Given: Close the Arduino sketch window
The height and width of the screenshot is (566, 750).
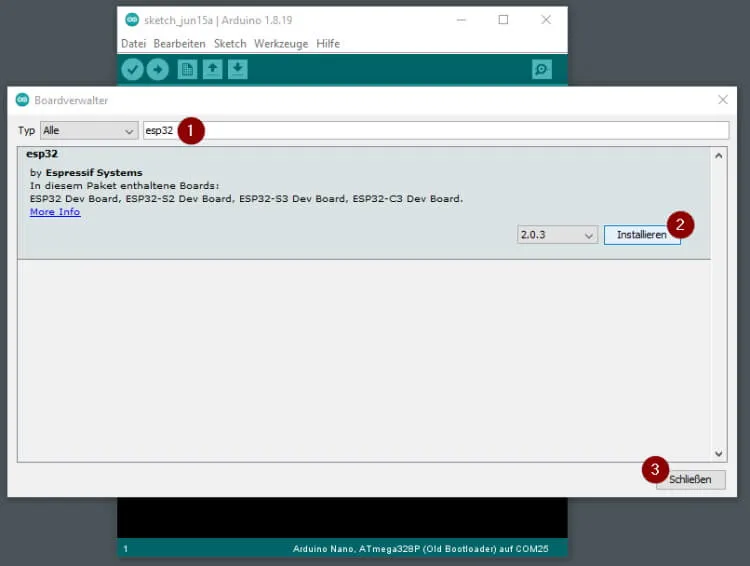Looking at the screenshot, I should click(546, 20).
